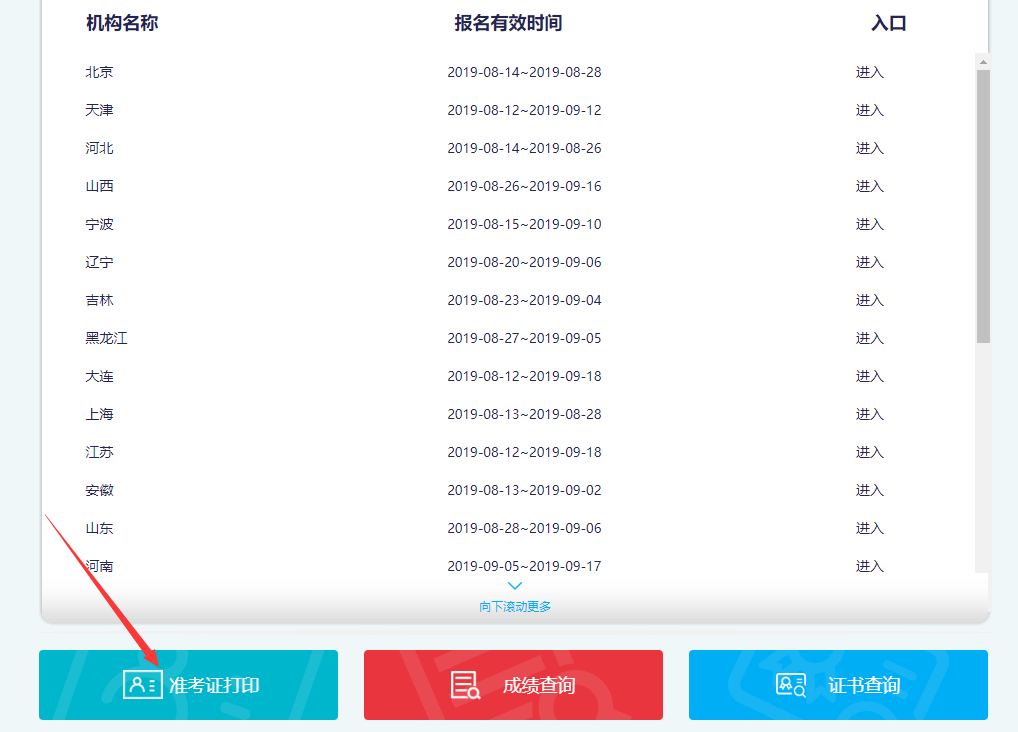This screenshot has height=732, width=1018.
Task: Click the scrollbar up arrow
Action: pyautogui.click(x=983, y=62)
